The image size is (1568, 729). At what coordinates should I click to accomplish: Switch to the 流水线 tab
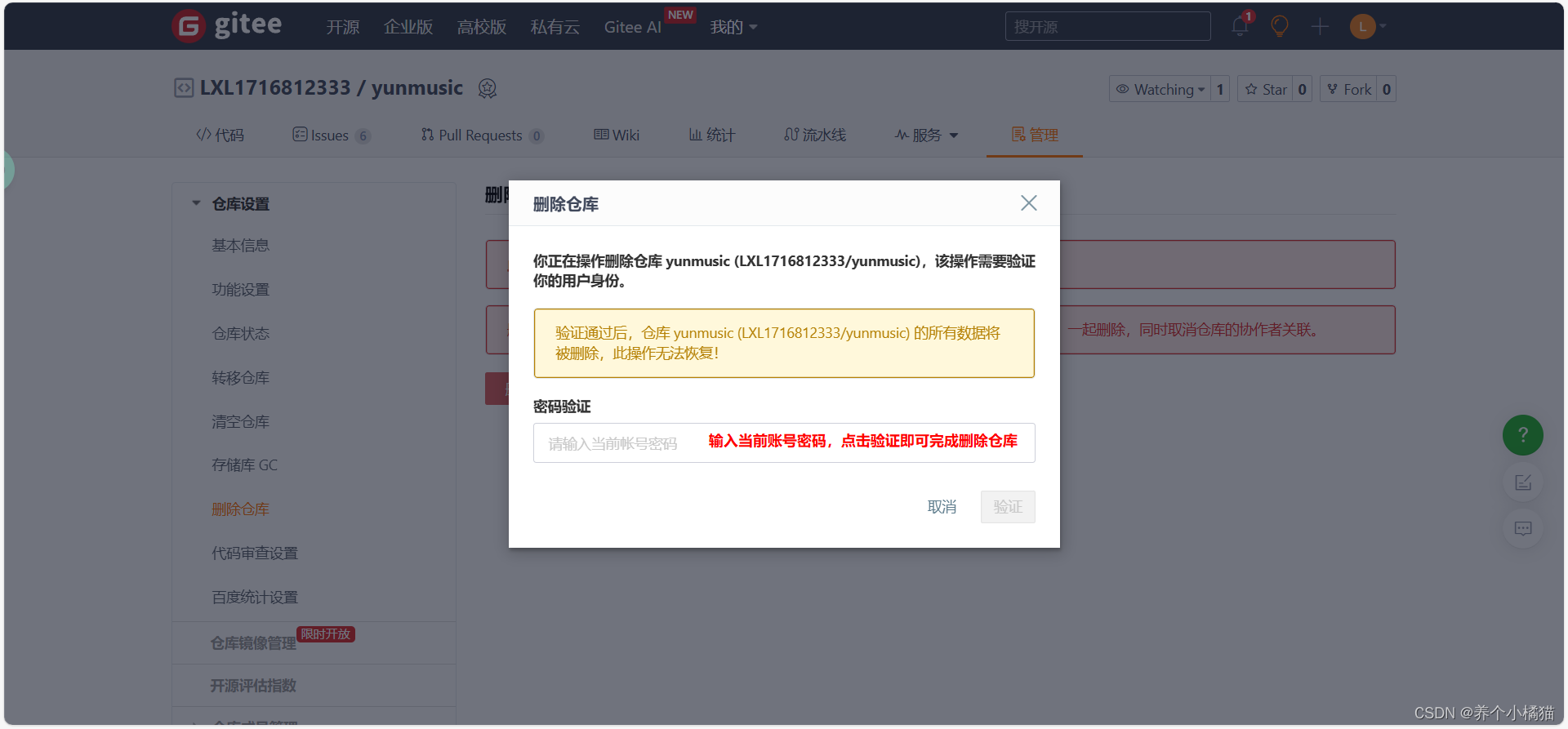click(815, 135)
